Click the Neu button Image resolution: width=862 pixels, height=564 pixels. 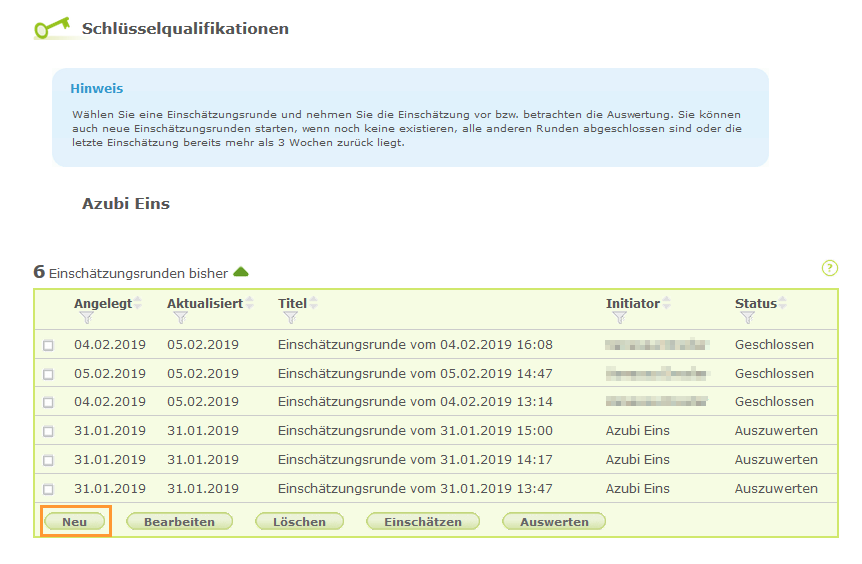tap(75, 522)
